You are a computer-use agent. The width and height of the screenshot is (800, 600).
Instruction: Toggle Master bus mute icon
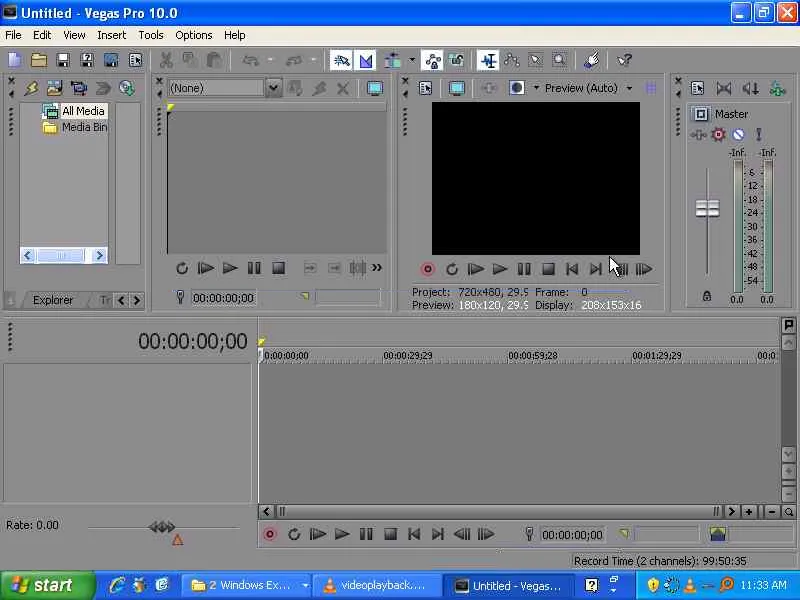[738, 134]
